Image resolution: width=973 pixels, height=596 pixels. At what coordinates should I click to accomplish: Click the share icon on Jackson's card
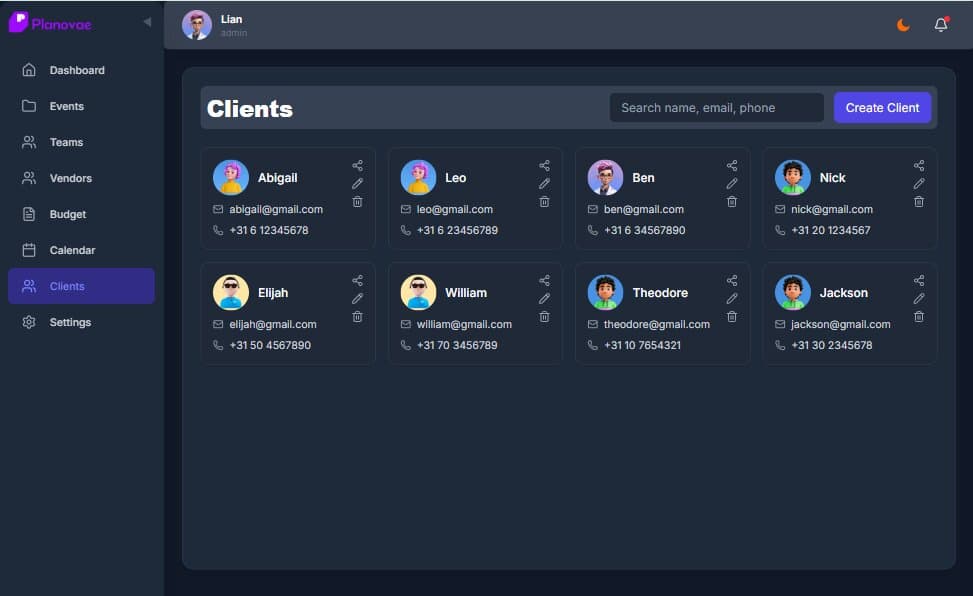point(918,280)
